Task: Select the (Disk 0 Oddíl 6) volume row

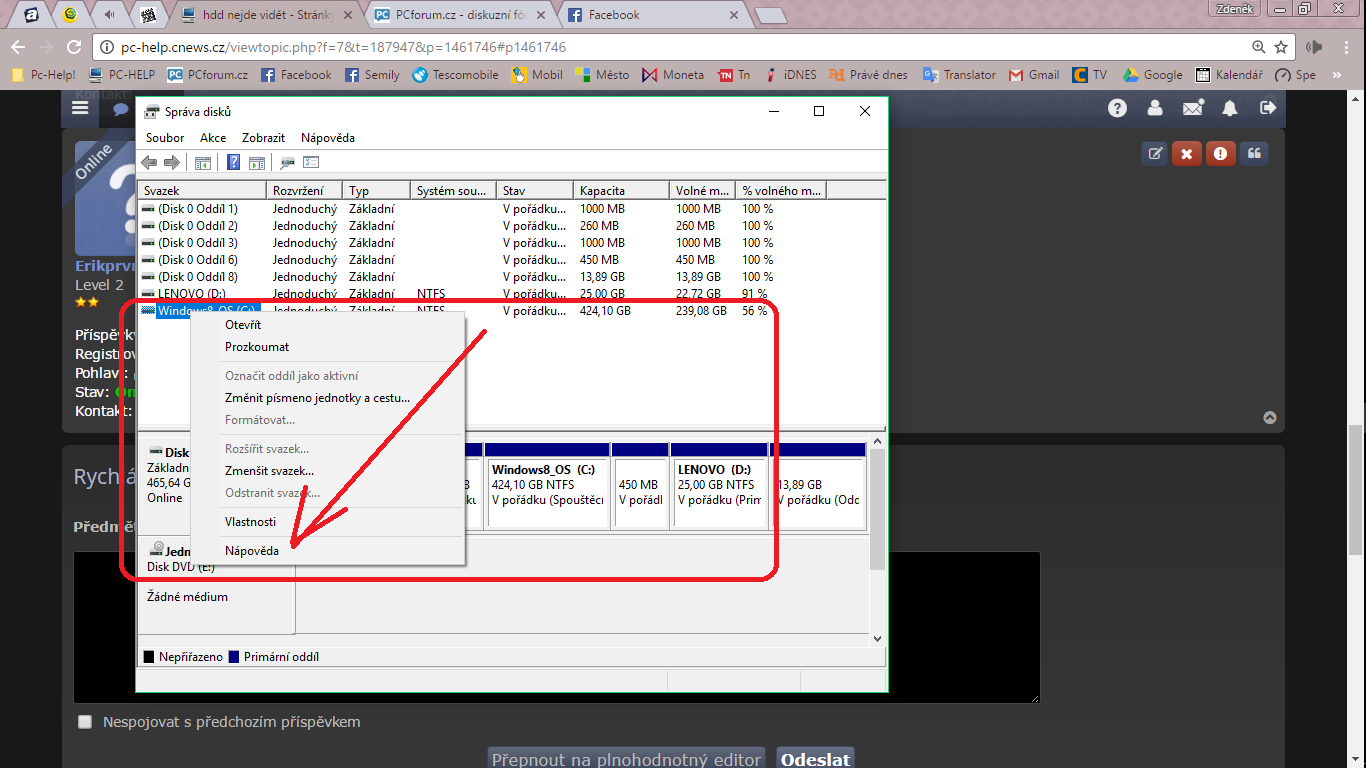Action: click(511, 260)
